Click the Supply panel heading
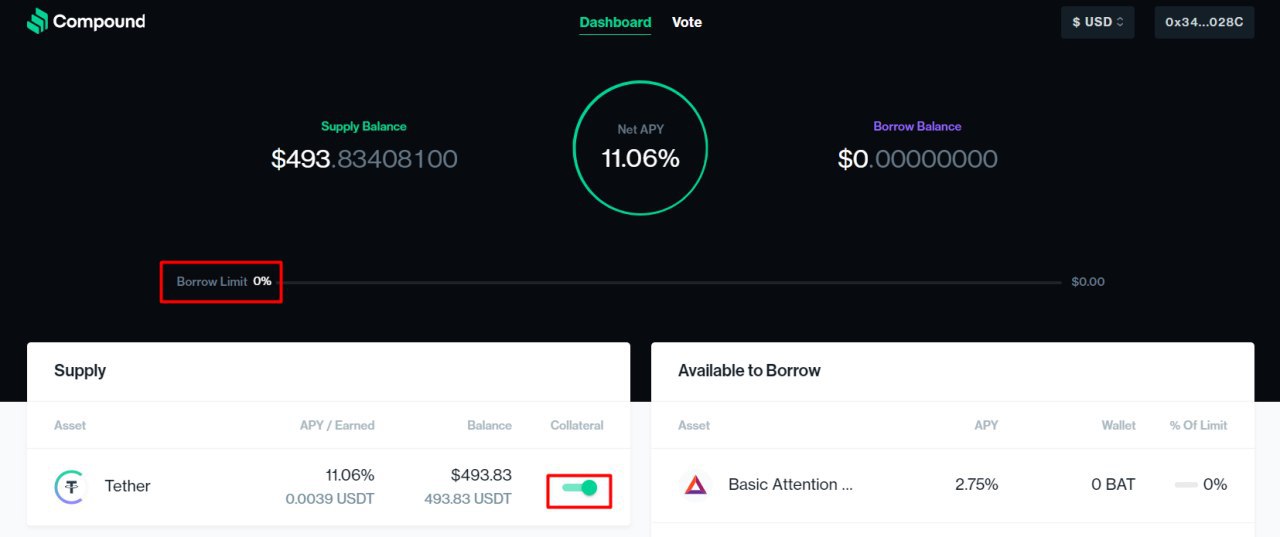The width and height of the screenshot is (1280, 537). coord(80,371)
